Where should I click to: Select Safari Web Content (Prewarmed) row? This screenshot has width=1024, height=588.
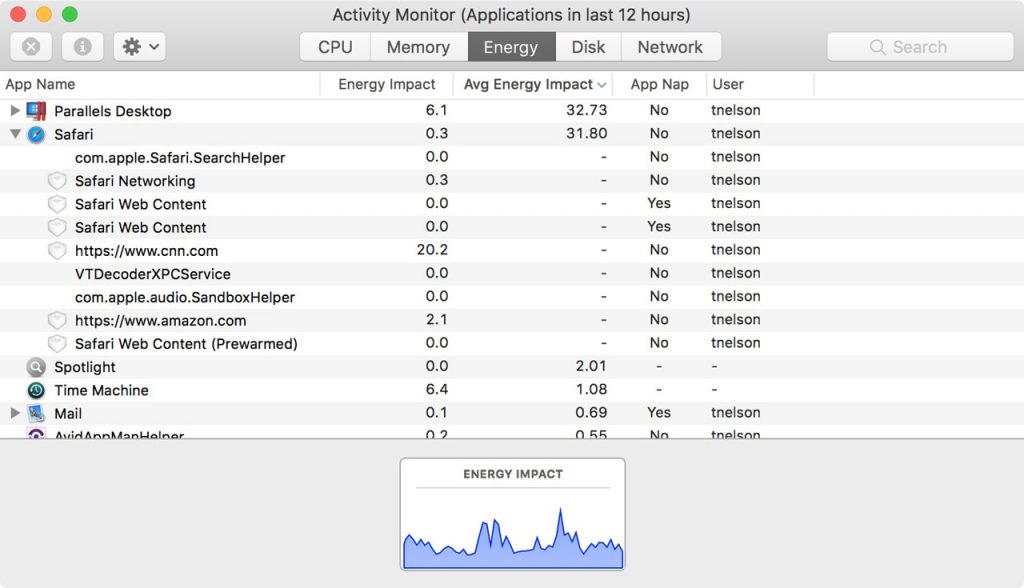tap(512, 344)
